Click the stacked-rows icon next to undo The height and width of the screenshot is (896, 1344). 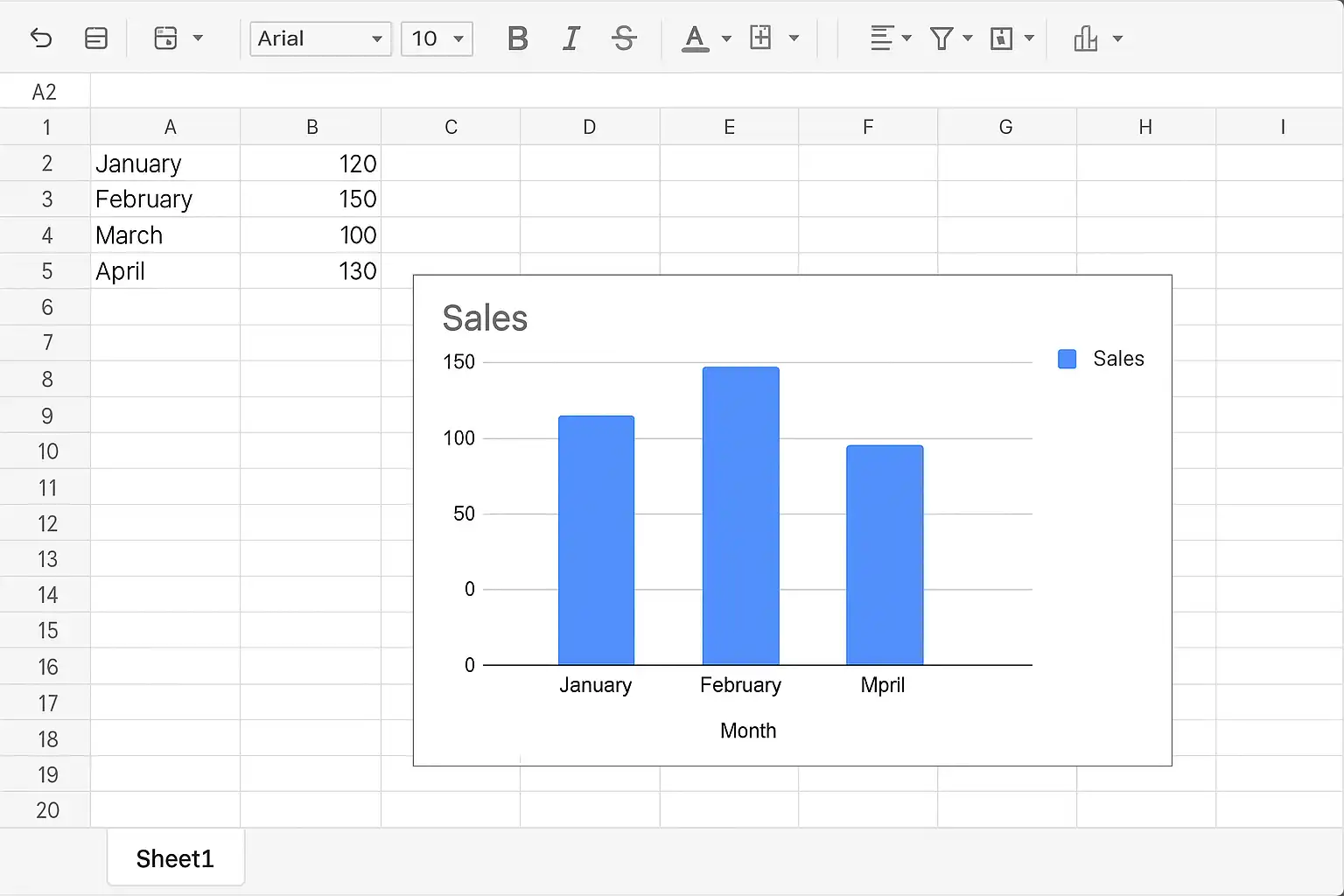(x=96, y=38)
